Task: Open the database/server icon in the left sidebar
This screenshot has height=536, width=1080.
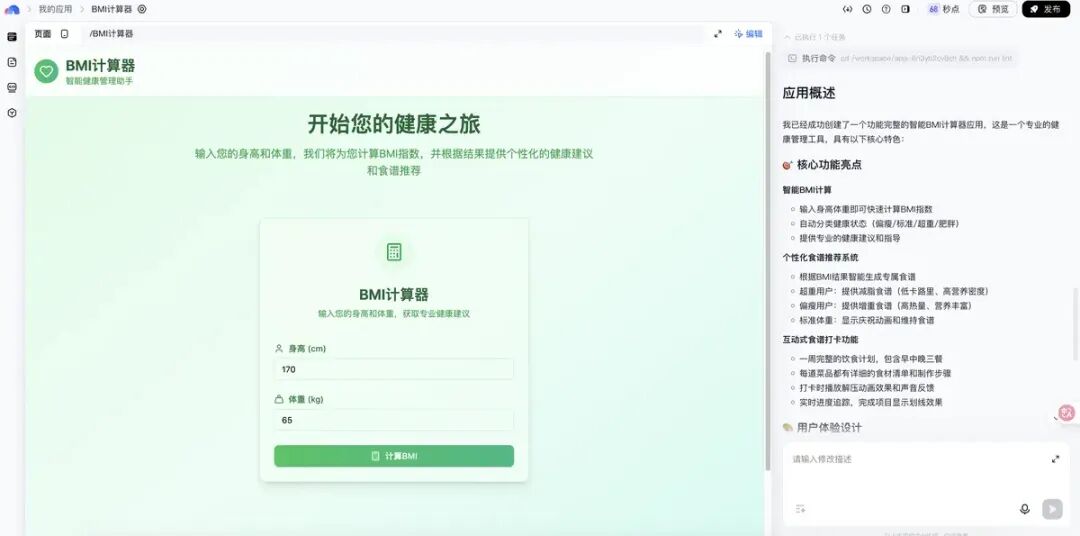Action: (x=12, y=87)
